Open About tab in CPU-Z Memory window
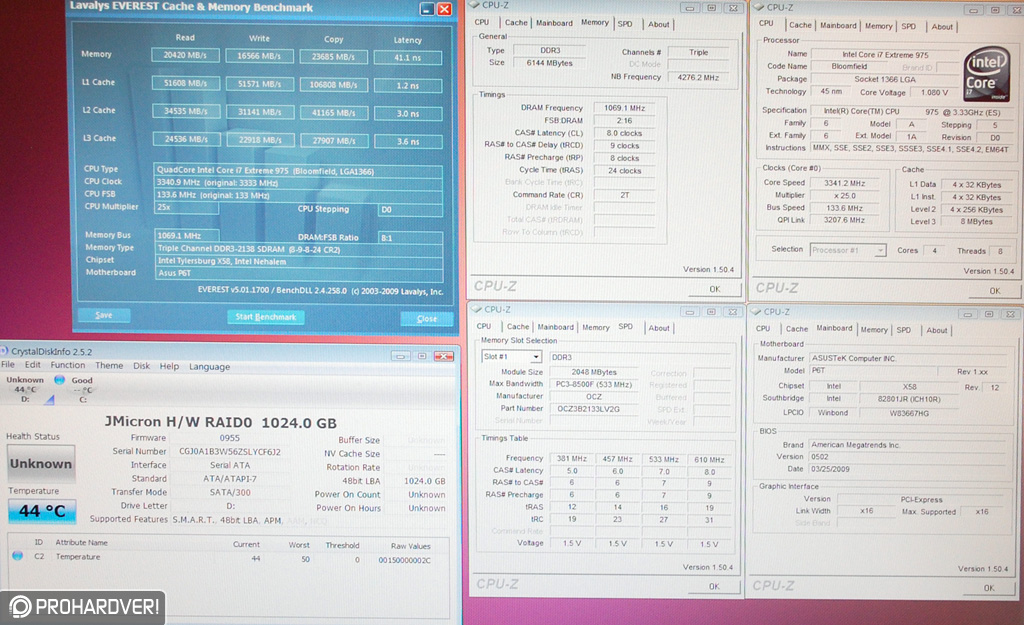 pyautogui.click(x=658, y=24)
